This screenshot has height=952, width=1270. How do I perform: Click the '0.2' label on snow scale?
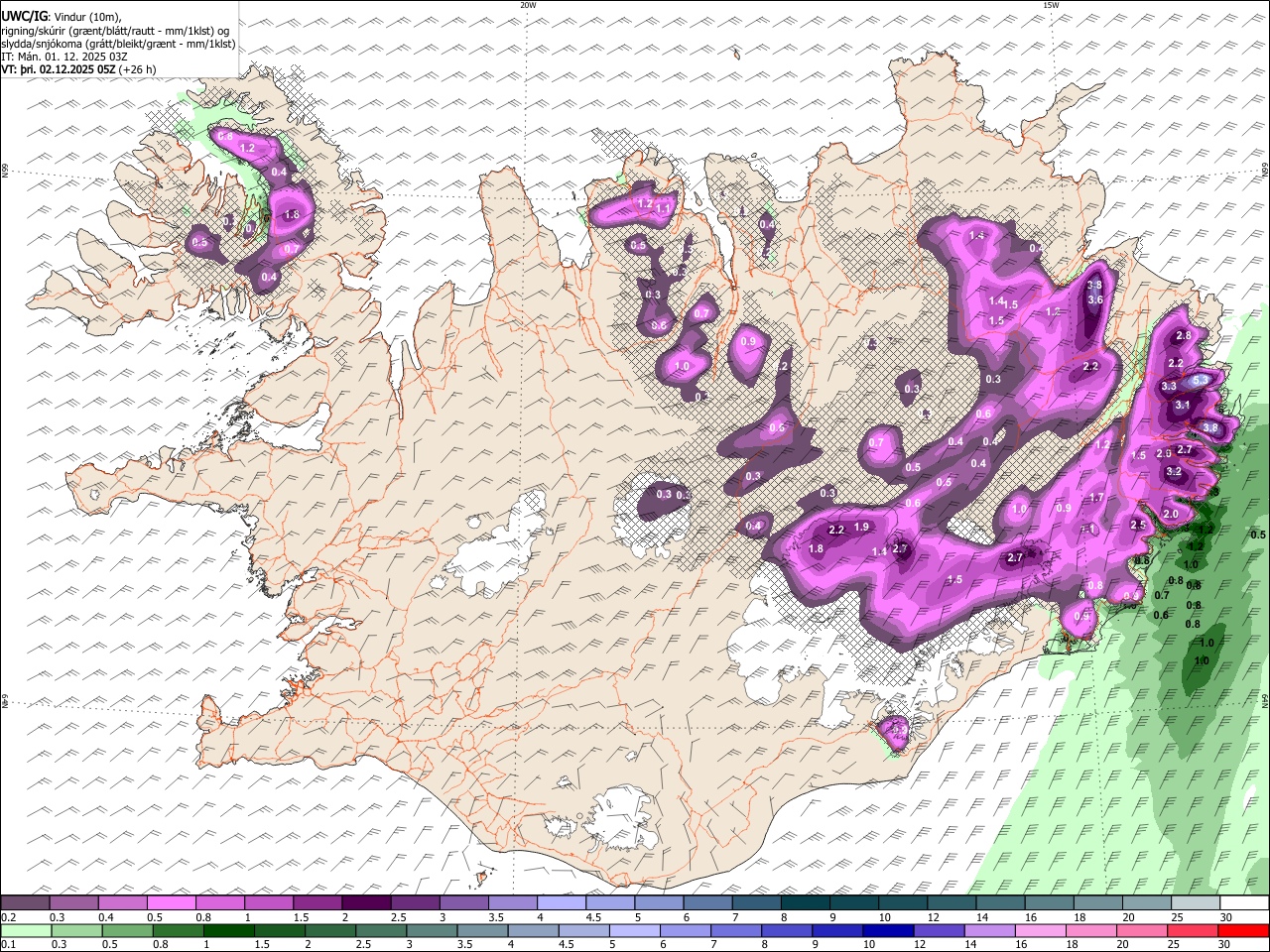pos(8,917)
